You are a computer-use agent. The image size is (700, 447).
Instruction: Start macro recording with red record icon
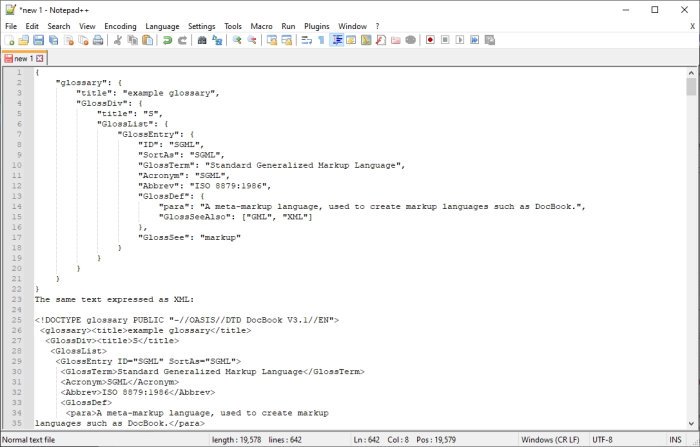(430, 40)
